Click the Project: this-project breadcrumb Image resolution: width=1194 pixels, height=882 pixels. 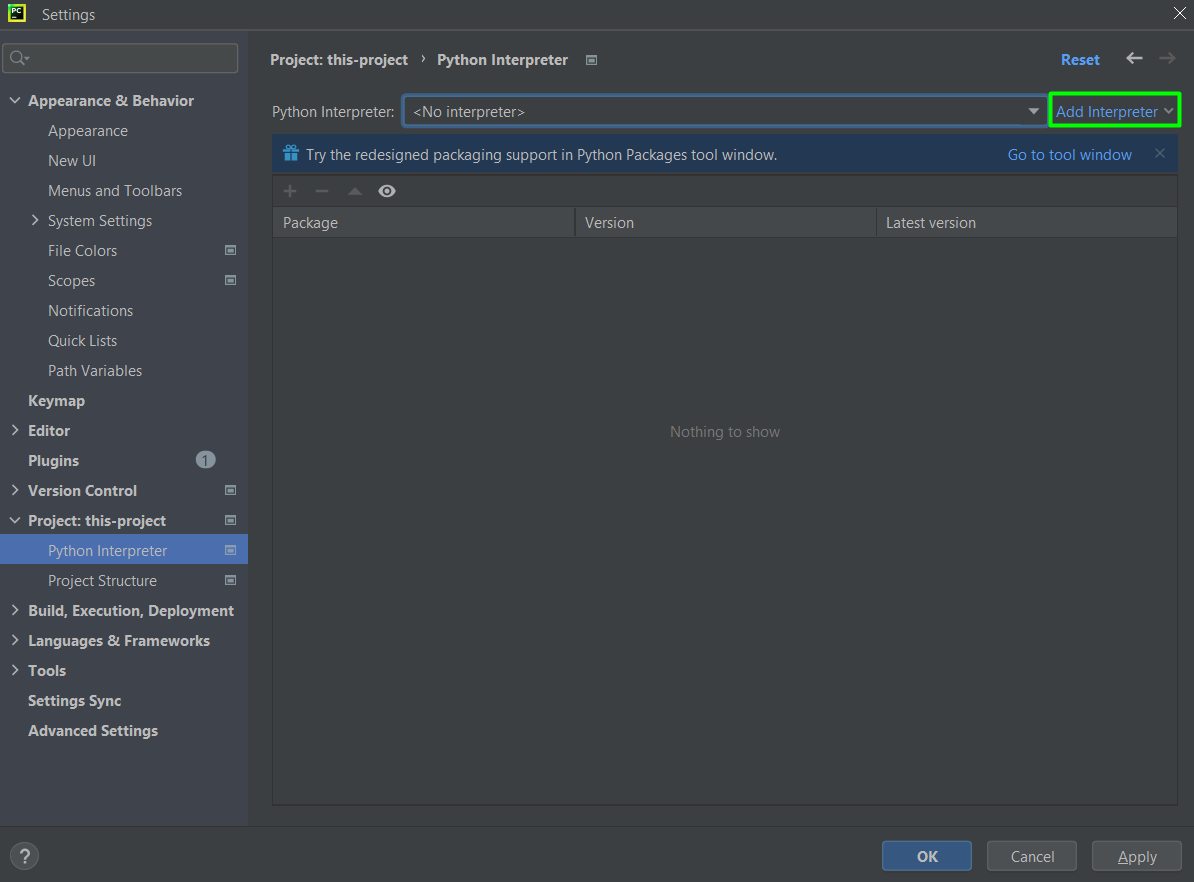(x=339, y=59)
